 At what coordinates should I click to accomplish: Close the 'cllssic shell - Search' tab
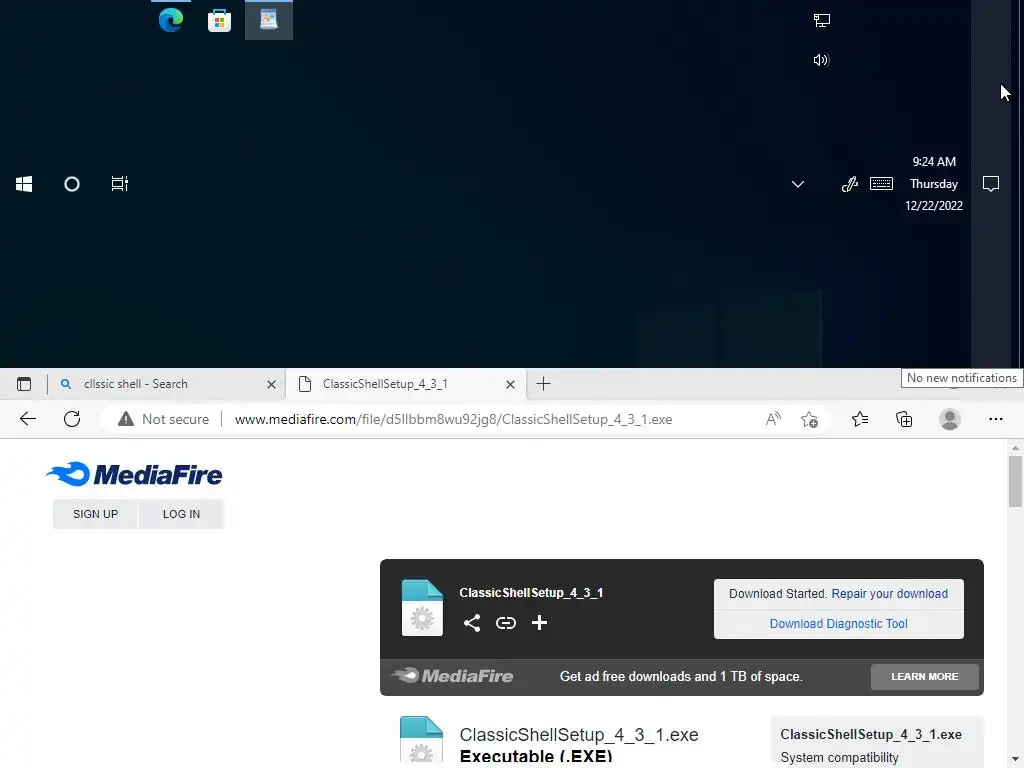(272, 385)
